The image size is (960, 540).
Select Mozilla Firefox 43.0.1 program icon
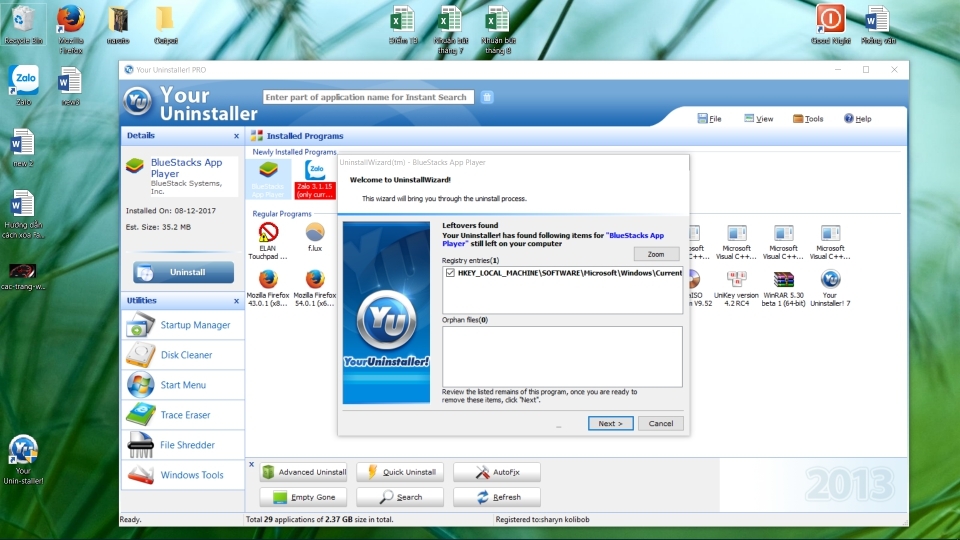(x=268, y=288)
